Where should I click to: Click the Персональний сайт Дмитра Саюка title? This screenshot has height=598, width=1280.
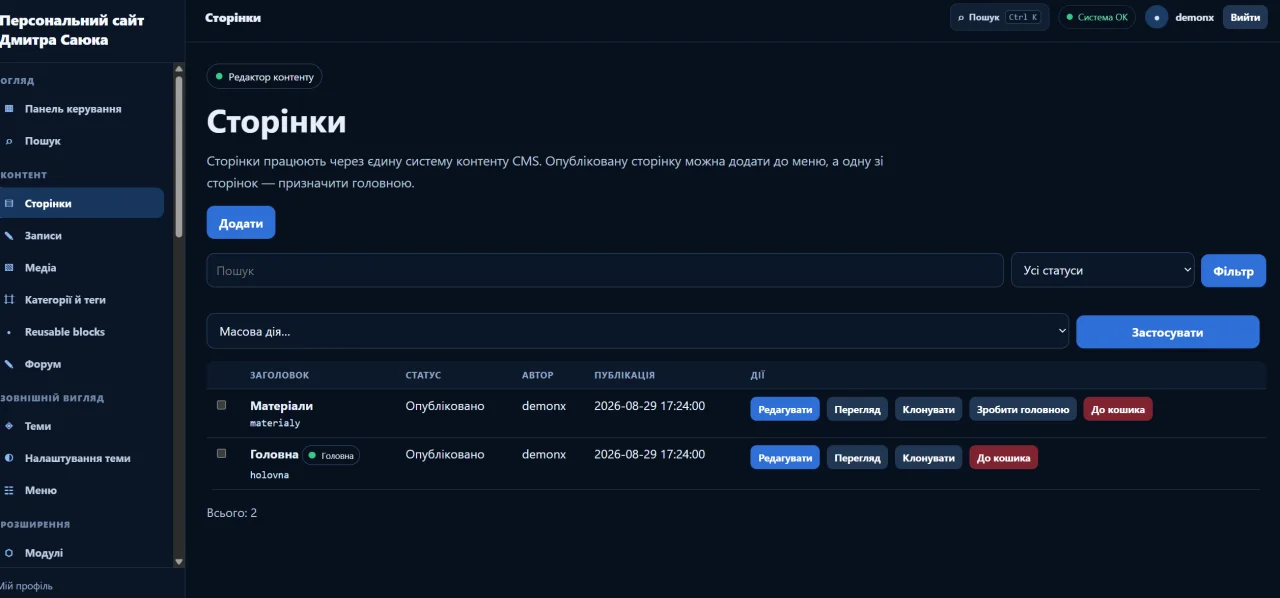click(72, 30)
